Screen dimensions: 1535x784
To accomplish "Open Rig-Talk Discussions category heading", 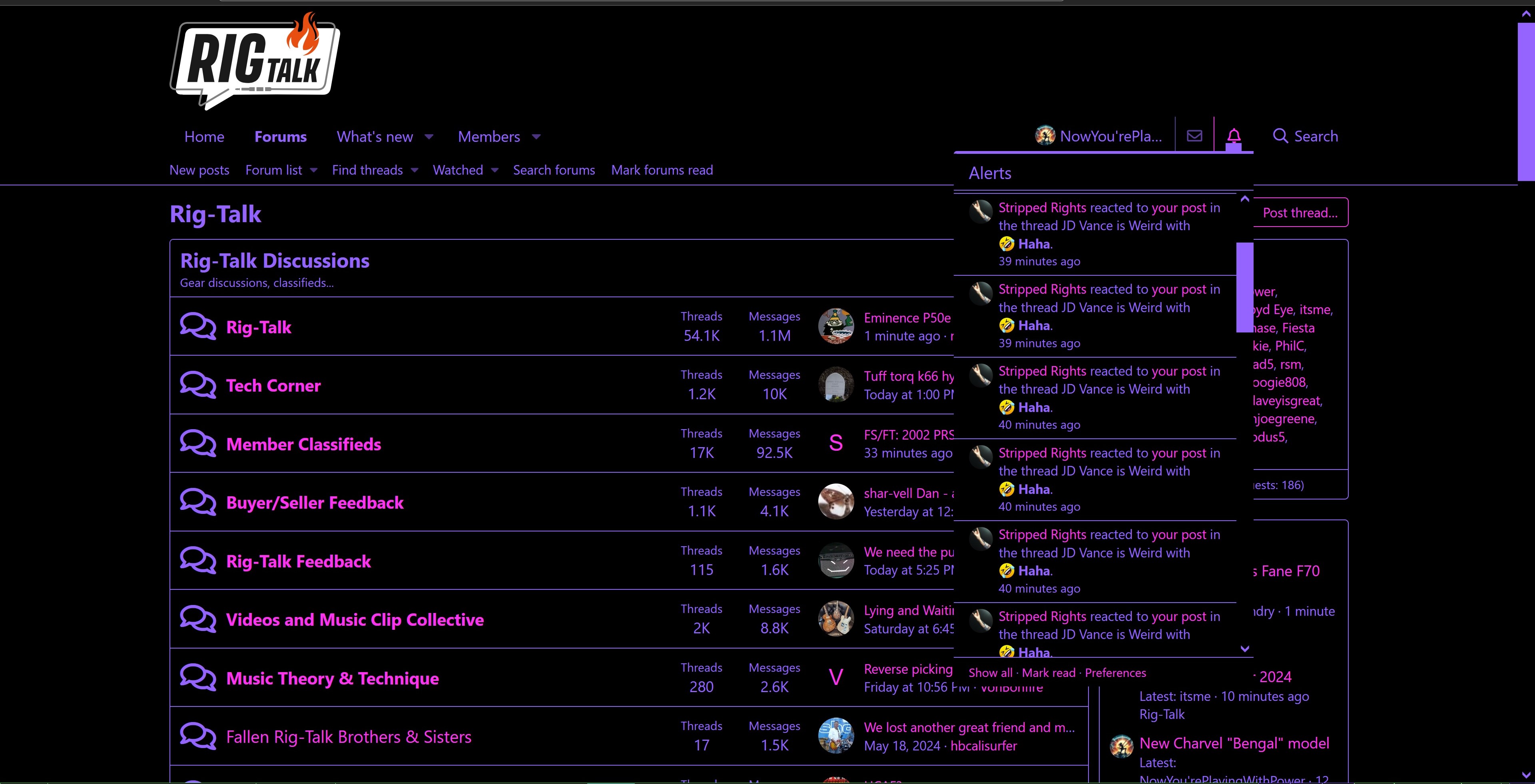I will tap(275, 261).
